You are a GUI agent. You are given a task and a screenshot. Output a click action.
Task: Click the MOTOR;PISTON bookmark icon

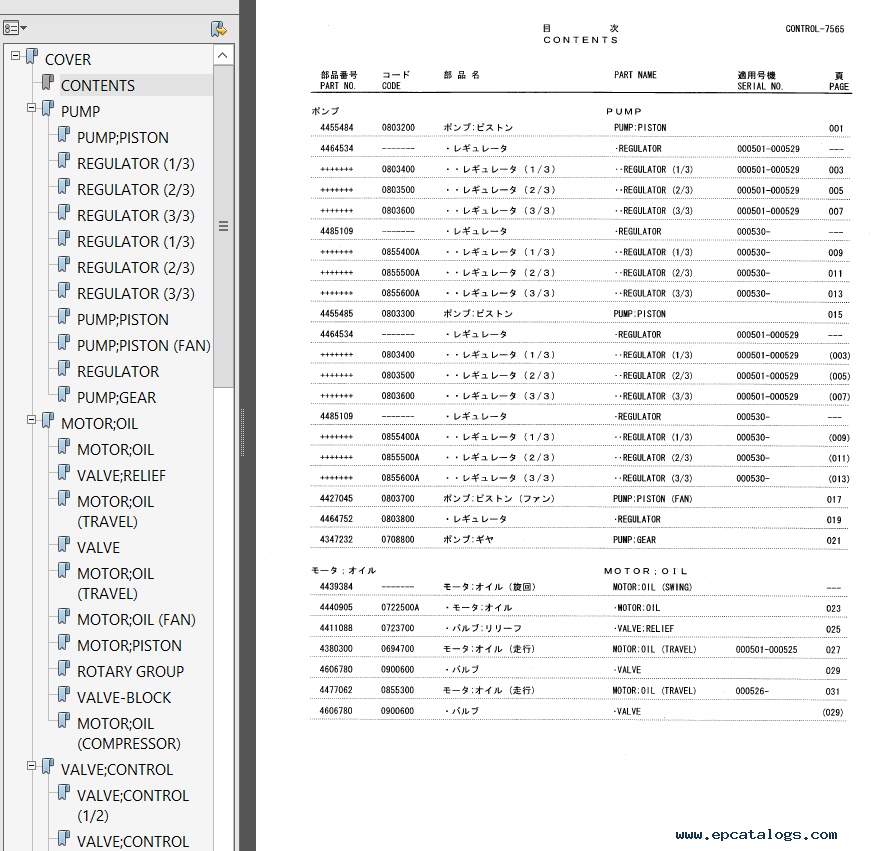coord(64,642)
